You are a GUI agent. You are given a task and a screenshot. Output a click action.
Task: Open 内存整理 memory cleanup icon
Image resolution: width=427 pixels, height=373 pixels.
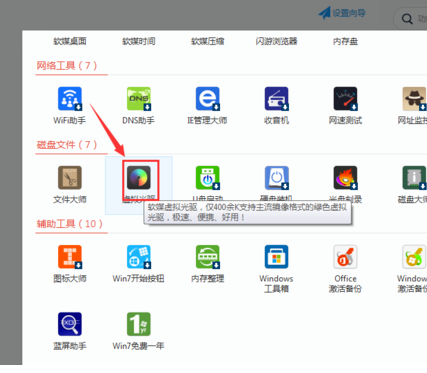point(207,257)
